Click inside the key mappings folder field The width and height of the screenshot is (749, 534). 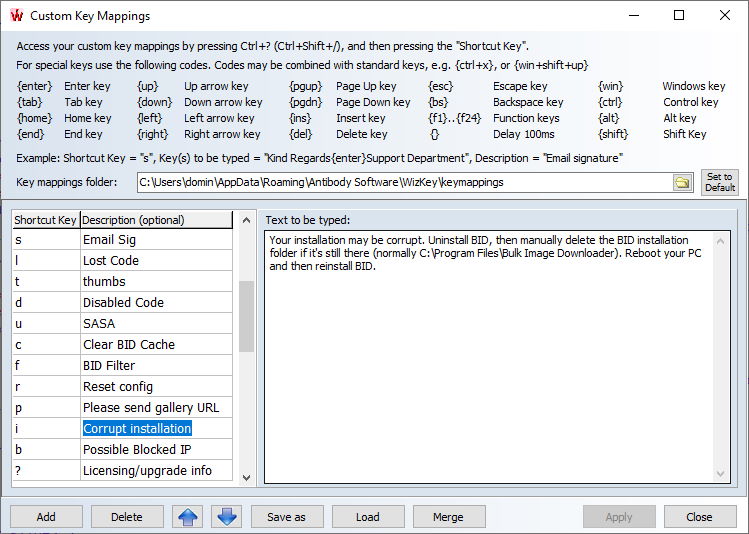400,183
